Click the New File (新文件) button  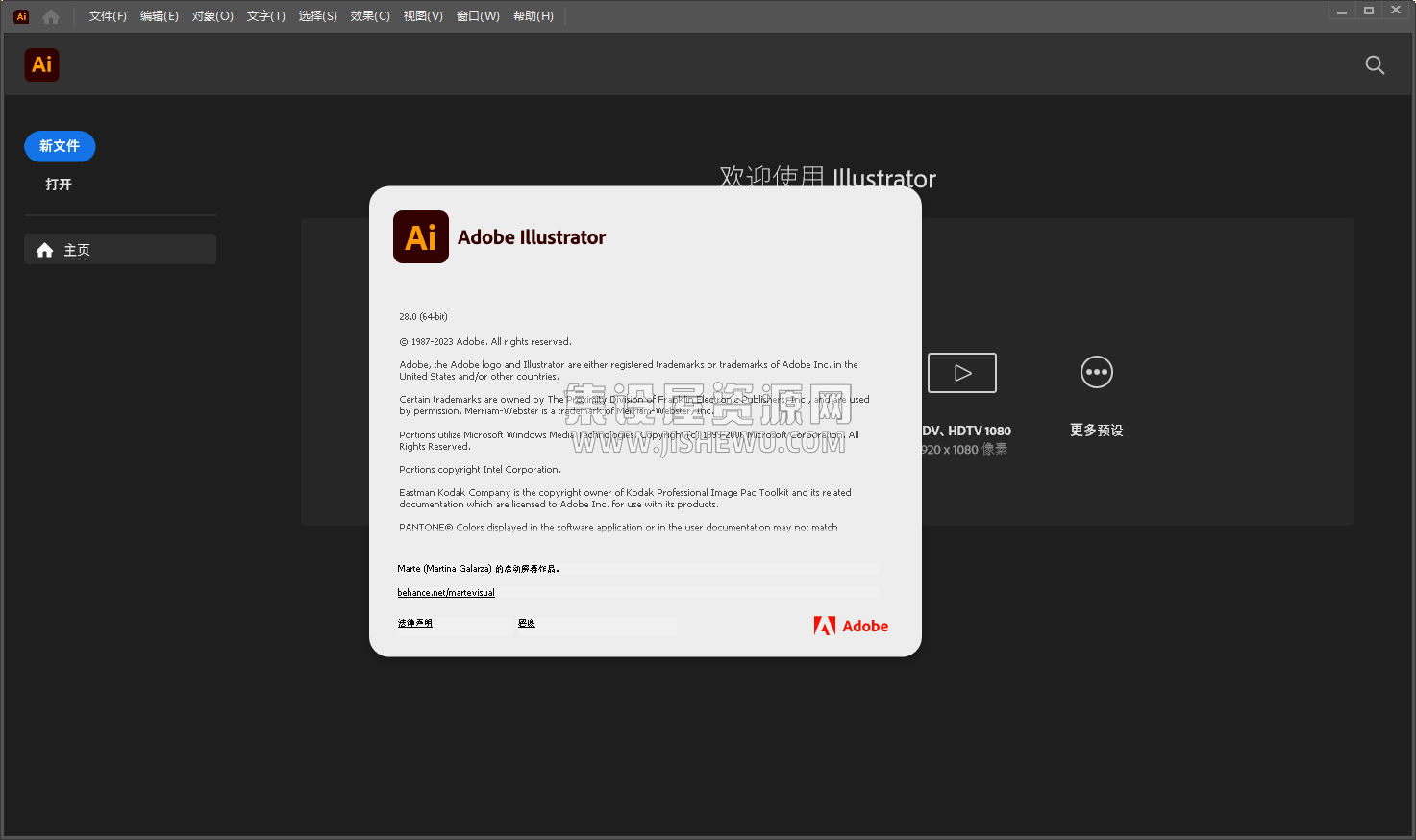(x=60, y=146)
